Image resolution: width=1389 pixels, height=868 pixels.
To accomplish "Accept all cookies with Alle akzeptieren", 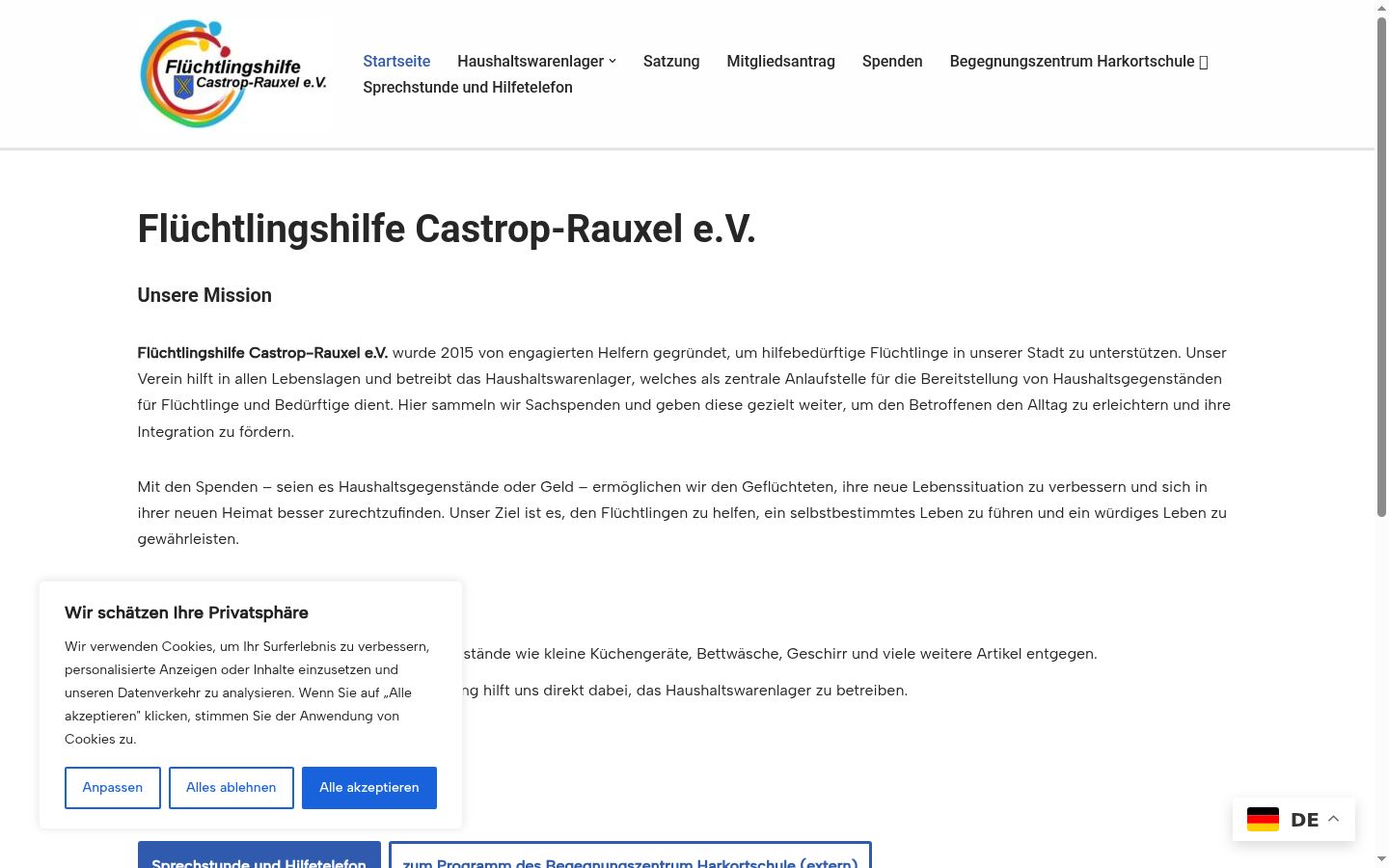I will click(369, 788).
